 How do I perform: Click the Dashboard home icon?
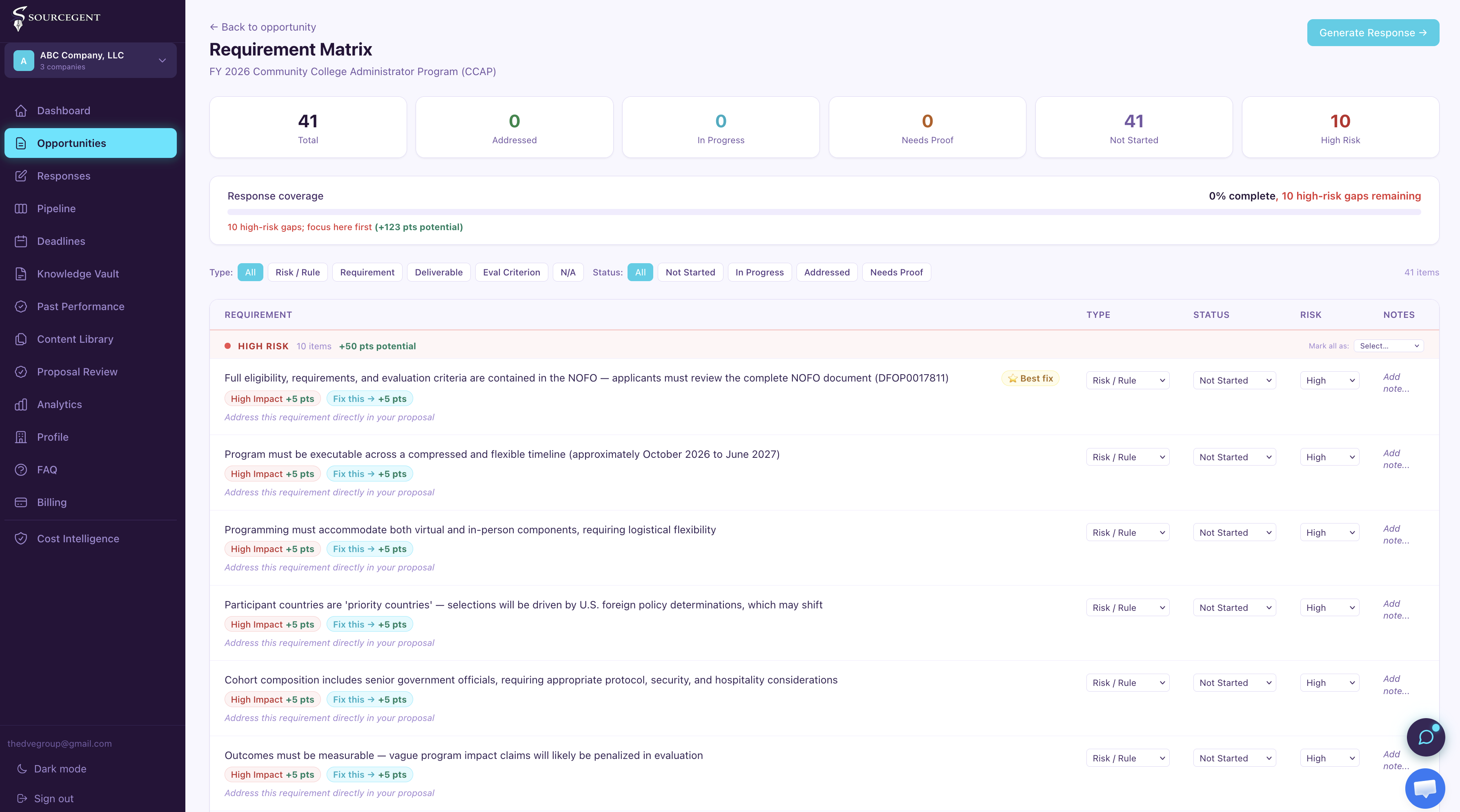[21, 111]
